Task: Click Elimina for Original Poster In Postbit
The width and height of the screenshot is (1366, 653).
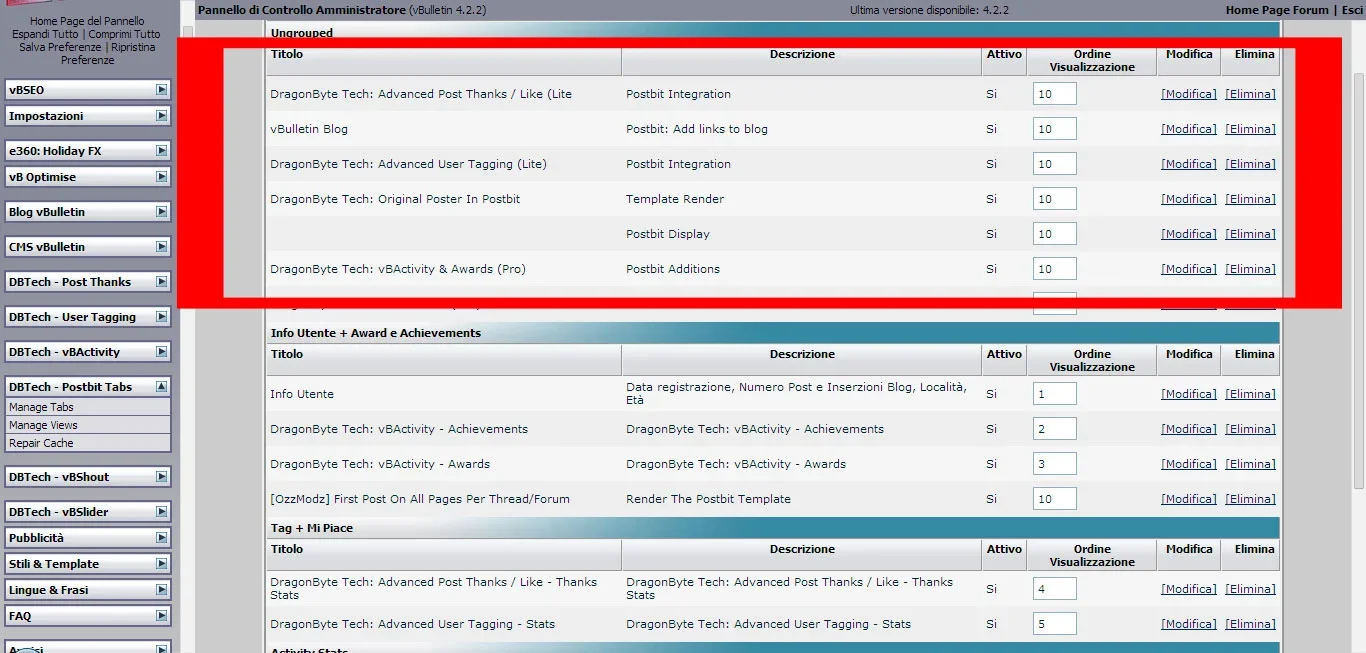Action: pos(1251,199)
